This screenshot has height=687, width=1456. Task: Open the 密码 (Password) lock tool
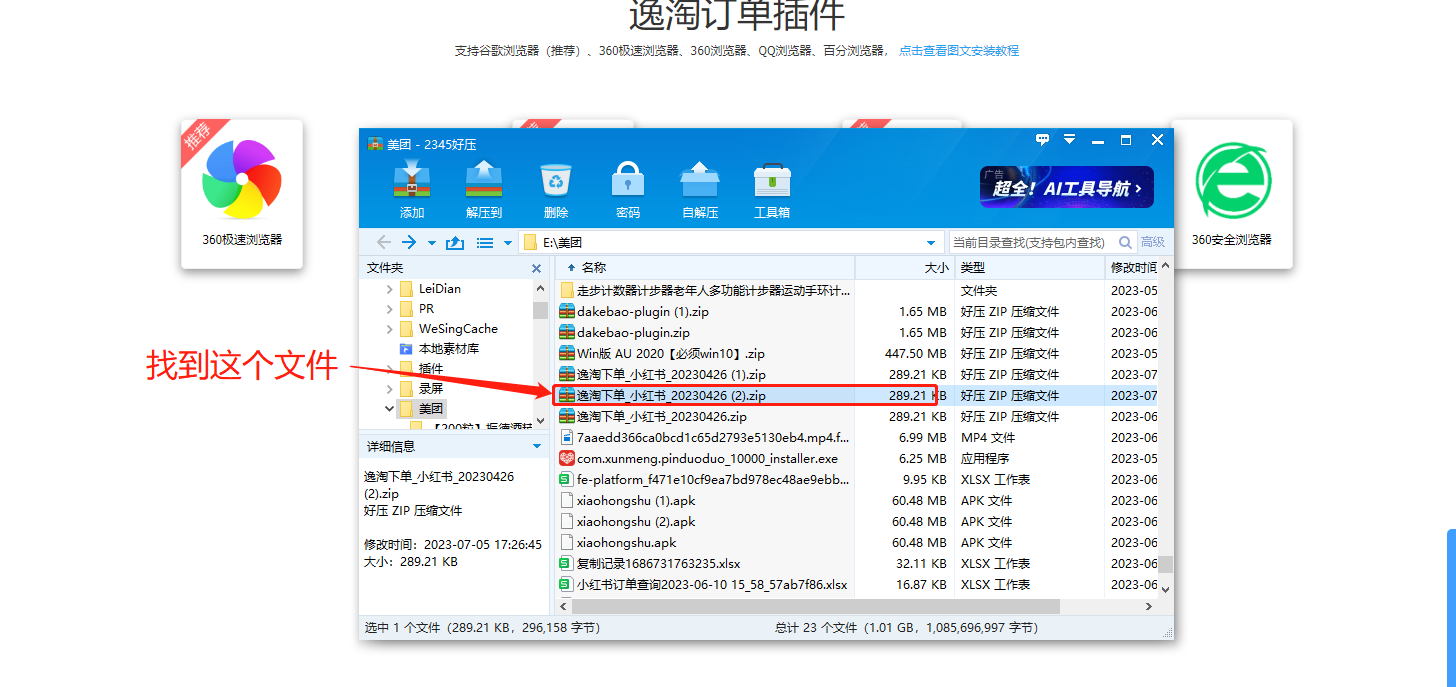(627, 182)
